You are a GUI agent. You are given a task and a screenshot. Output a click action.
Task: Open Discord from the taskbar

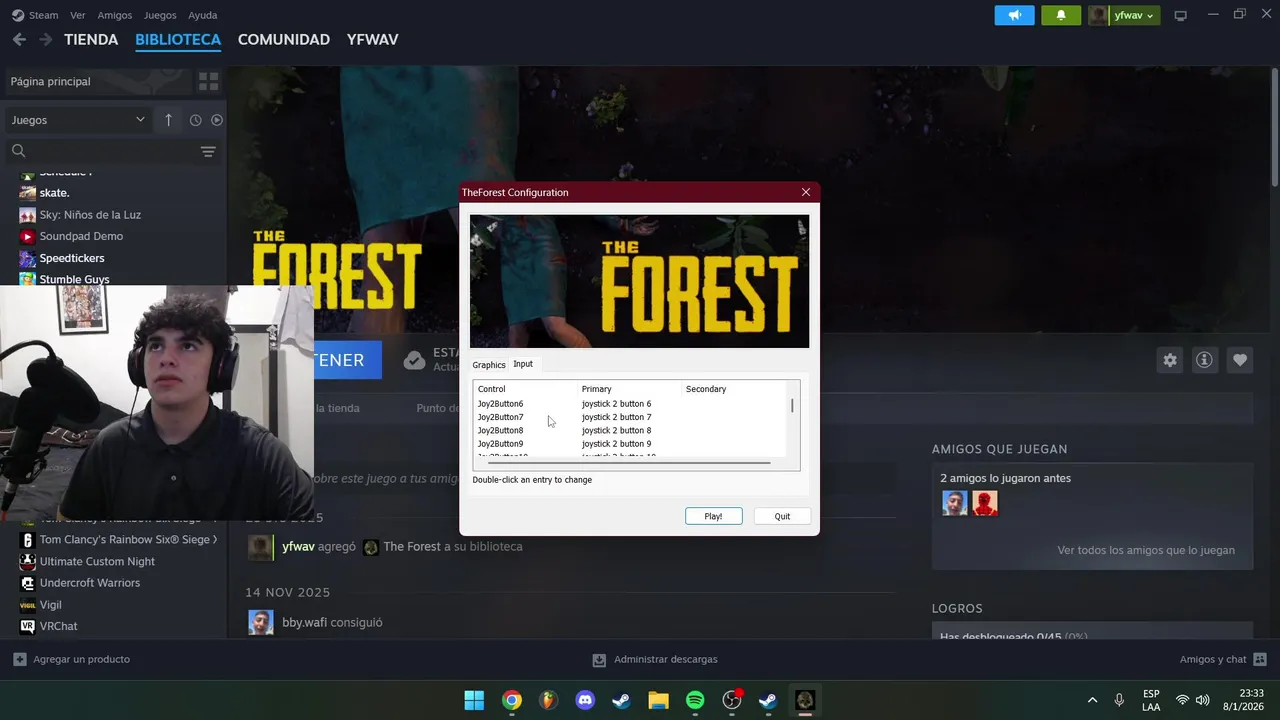click(585, 700)
